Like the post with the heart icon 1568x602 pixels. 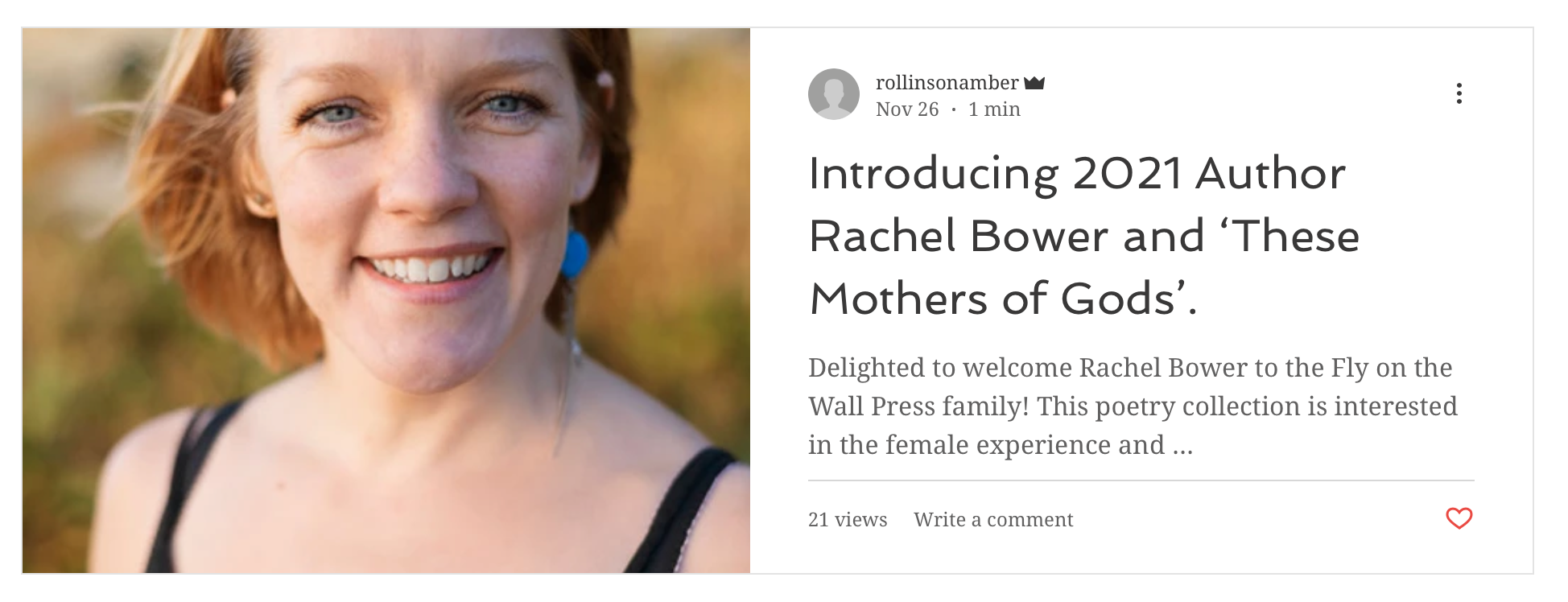1459,518
